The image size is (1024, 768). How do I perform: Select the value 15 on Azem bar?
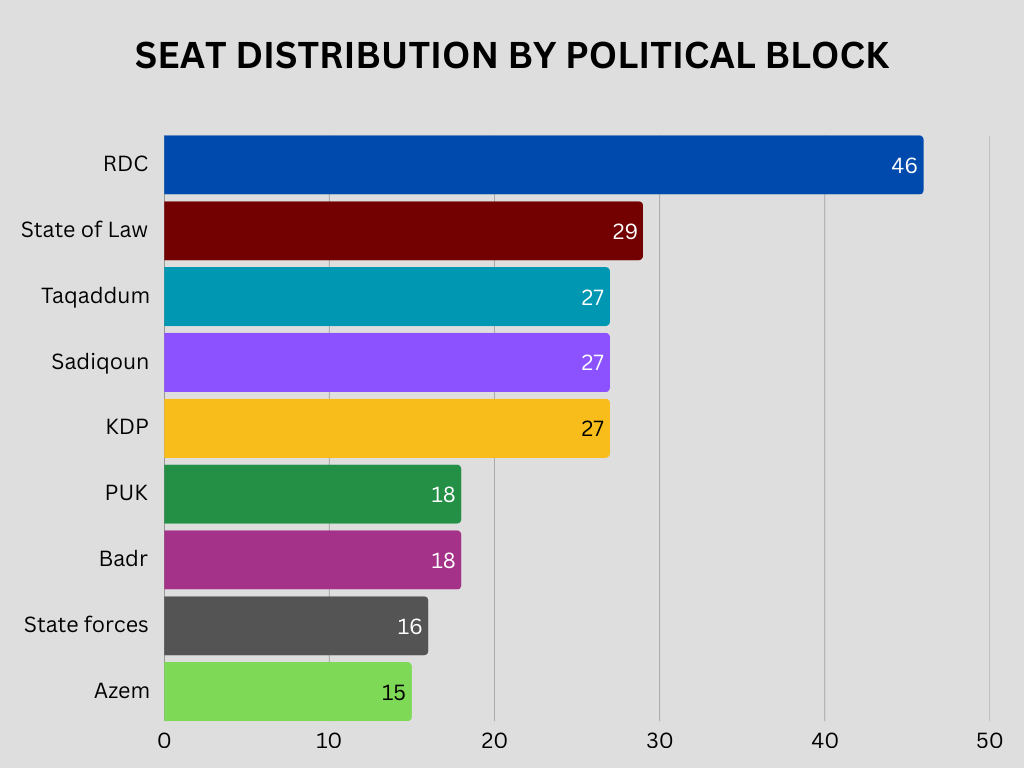tap(394, 692)
